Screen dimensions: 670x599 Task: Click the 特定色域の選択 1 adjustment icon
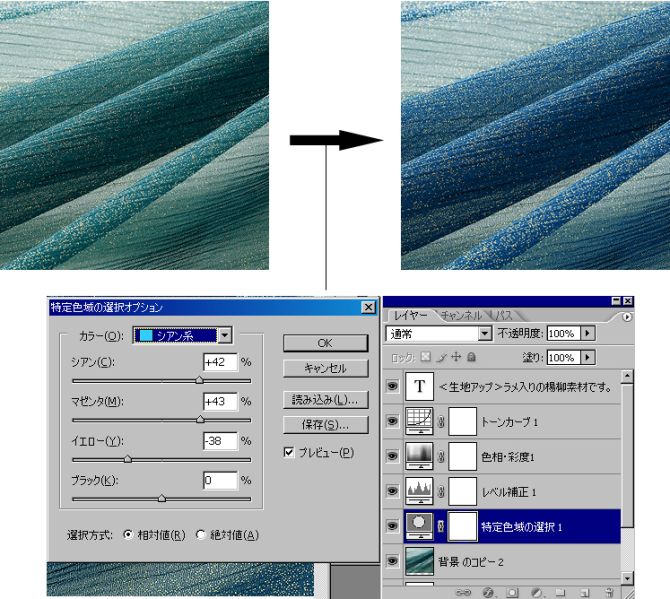pyautogui.click(x=419, y=526)
